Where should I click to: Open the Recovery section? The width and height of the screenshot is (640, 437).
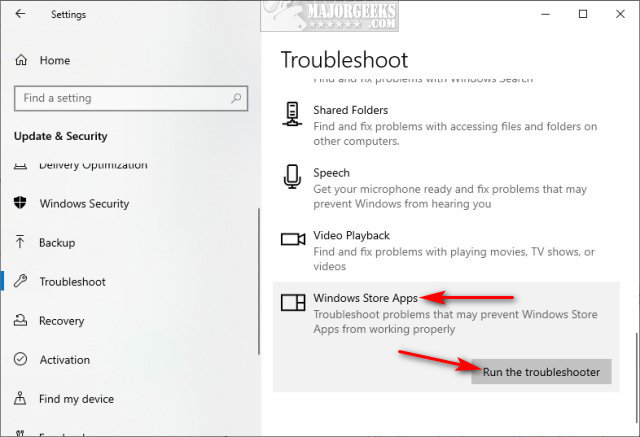62,321
